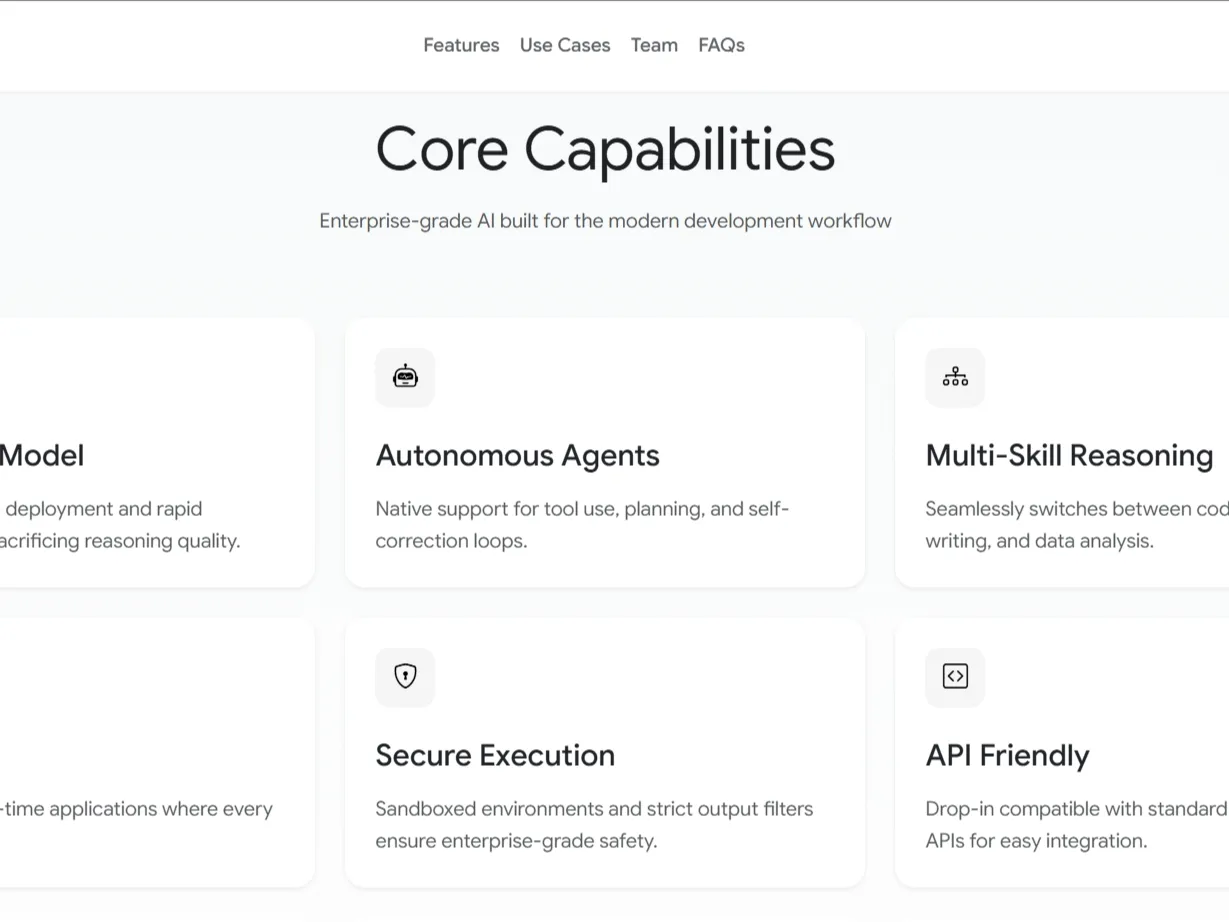Click the partially visible Model card heading
The height and width of the screenshot is (922, 1229).
(x=42, y=456)
